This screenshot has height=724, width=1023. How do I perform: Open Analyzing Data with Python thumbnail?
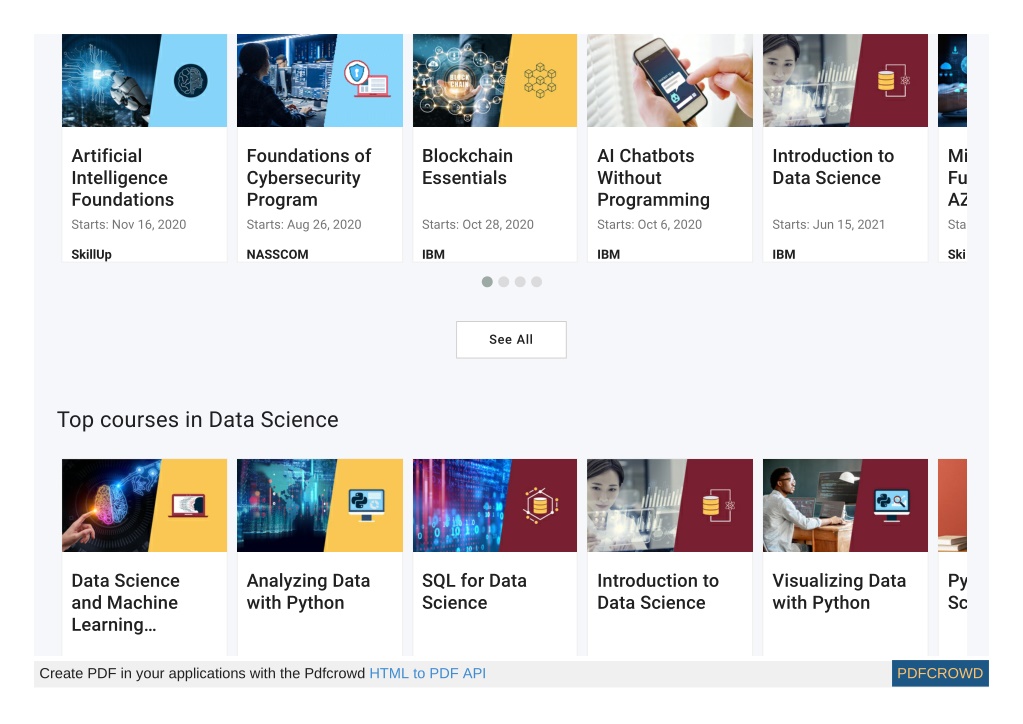tap(320, 505)
